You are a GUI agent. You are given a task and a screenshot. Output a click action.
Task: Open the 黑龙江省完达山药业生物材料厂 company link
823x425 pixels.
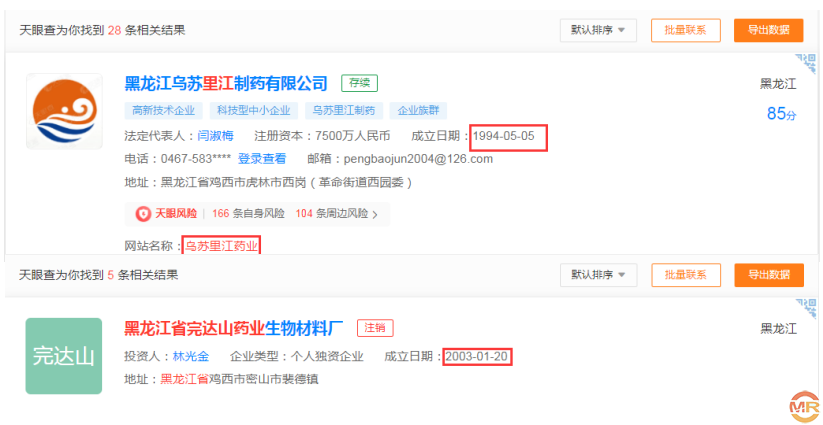pyautogui.click(x=233, y=328)
